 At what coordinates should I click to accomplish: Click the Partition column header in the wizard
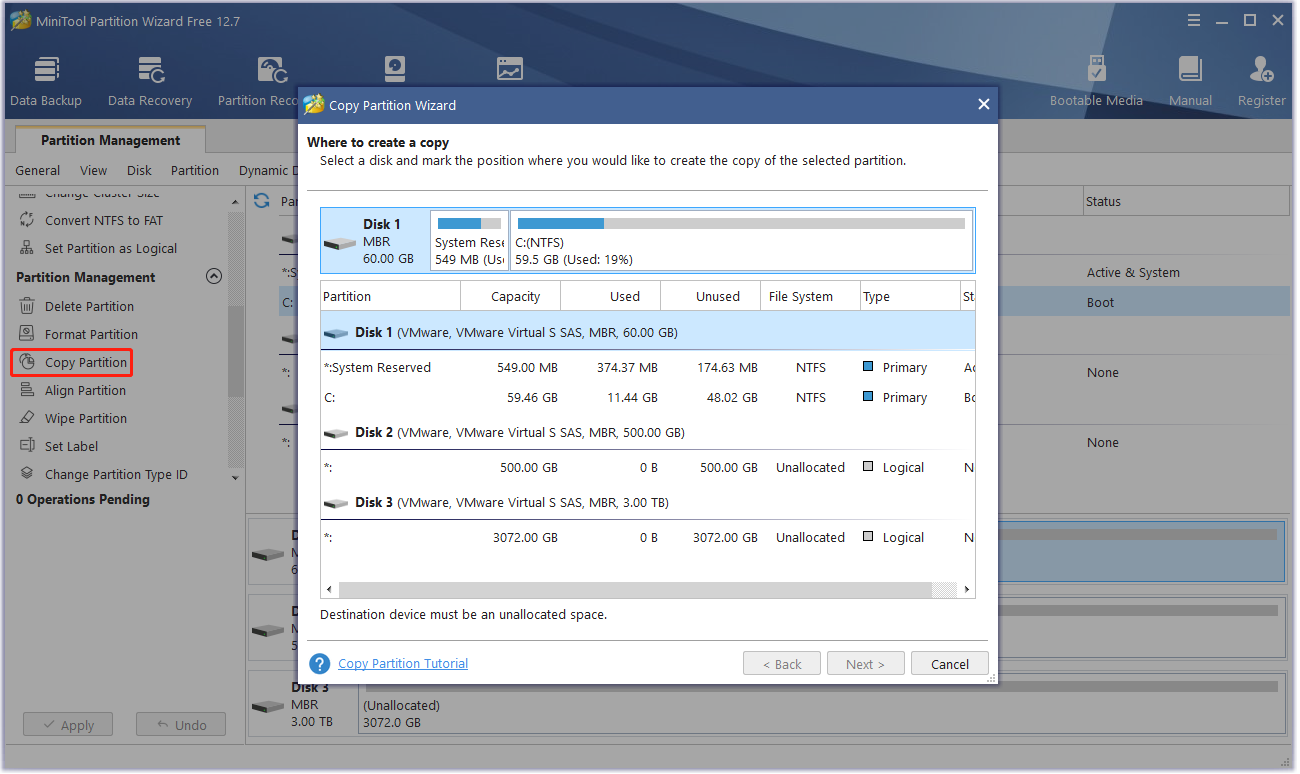(391, 296)
